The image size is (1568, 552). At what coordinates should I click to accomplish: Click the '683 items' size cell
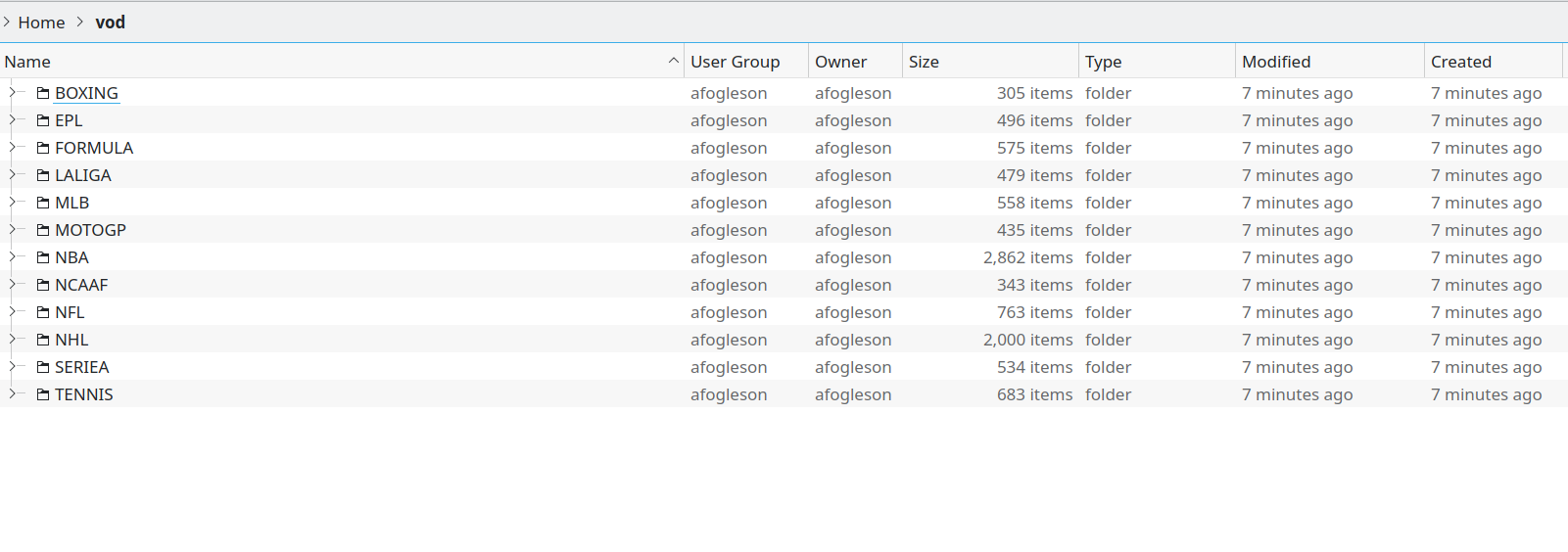(x=1035, y=394)
